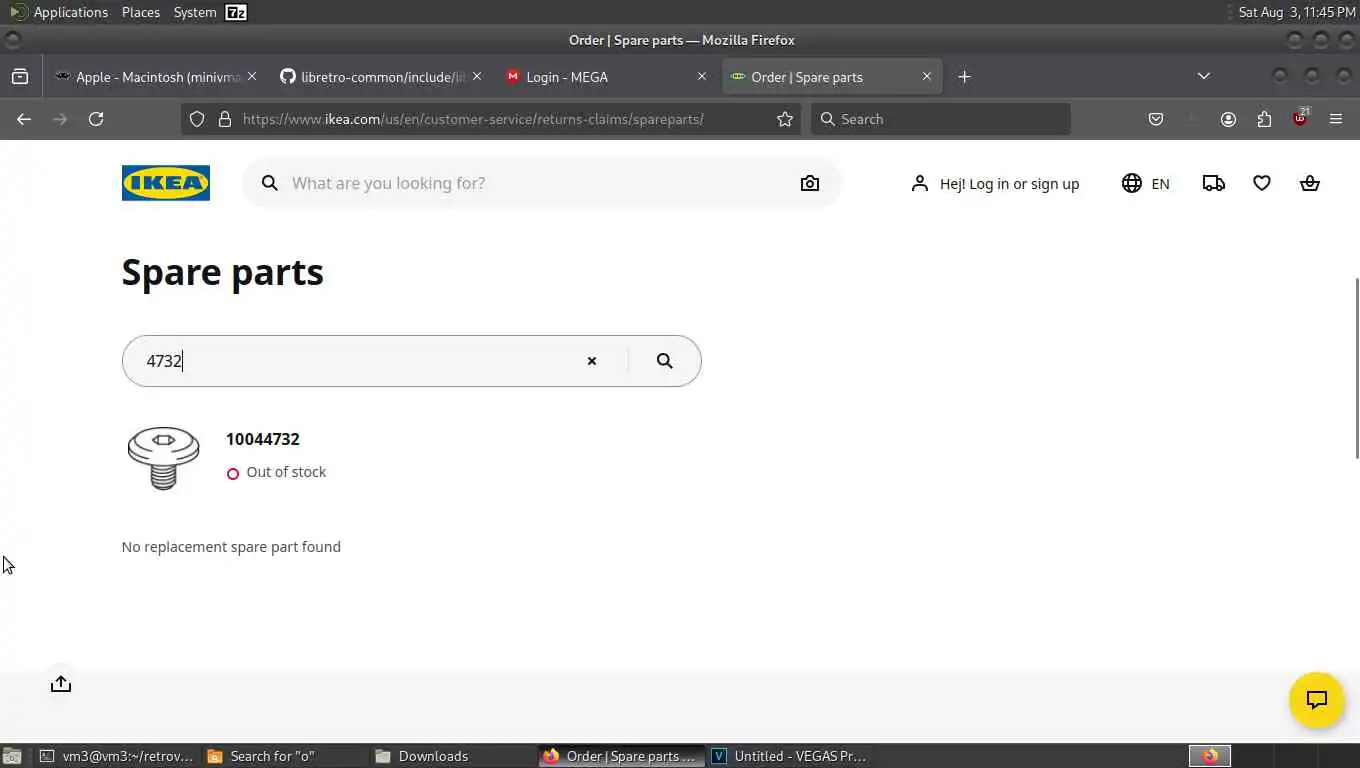Close the Order | Spare parts tab
The image size is (1360, 768).
[927, 76]
